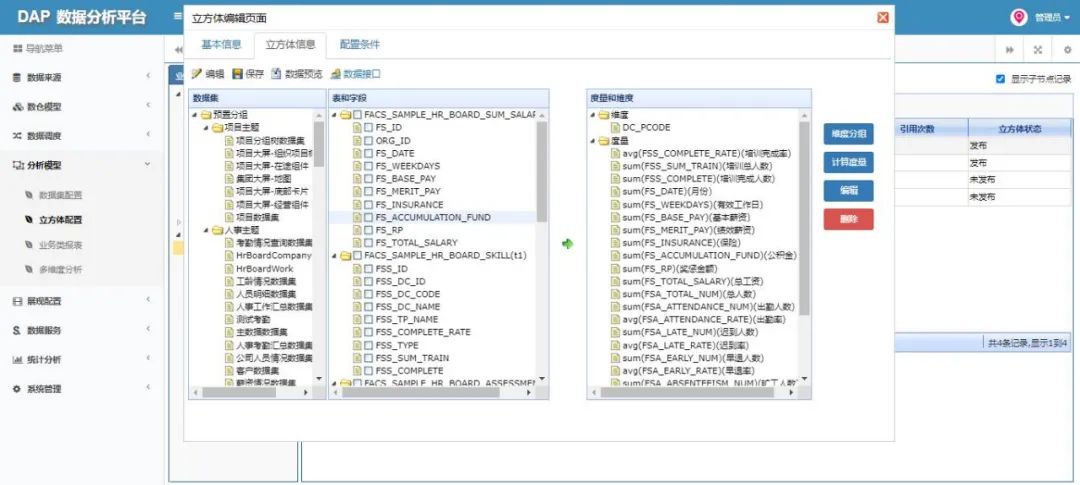Open 业务类报表 in the sidebar
1080x485 pixels.
[61, 245]
